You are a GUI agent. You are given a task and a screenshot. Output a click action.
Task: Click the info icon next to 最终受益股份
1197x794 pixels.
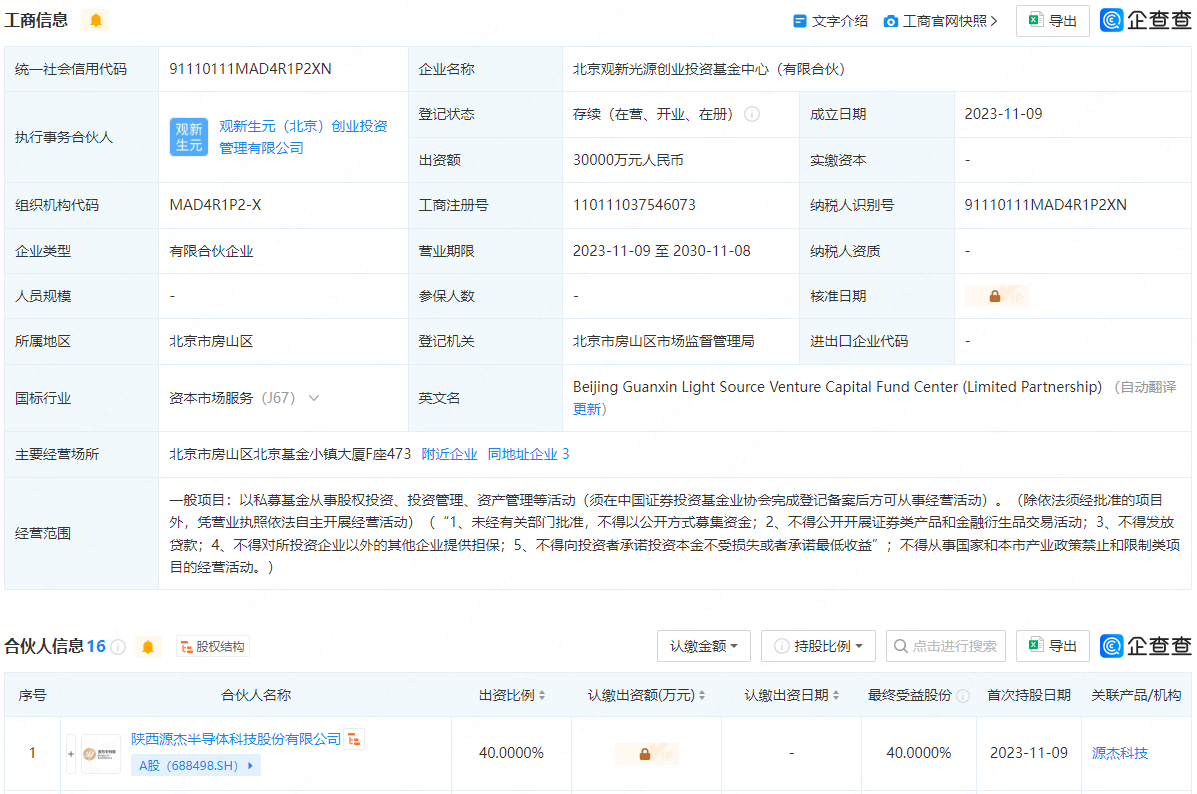pyautogui.click(x=962, y=696)
